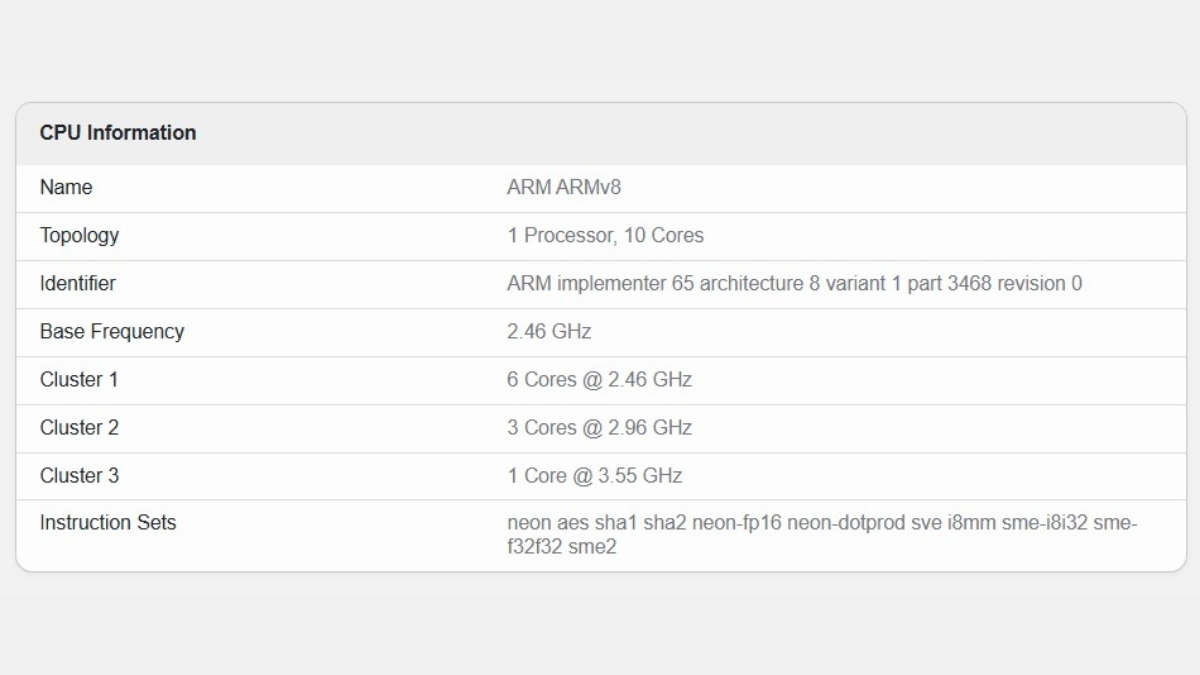Click the Name row label
1200x675 pixels.
[x=66, y=187]
